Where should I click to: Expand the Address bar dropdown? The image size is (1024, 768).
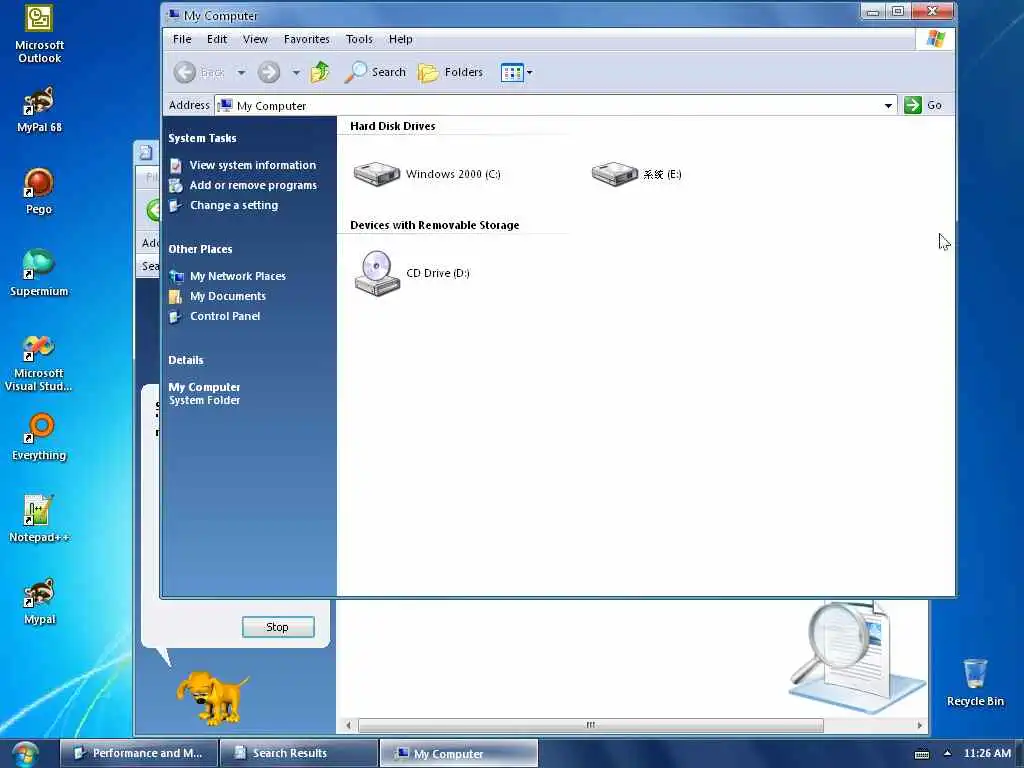tap(888, 105)
